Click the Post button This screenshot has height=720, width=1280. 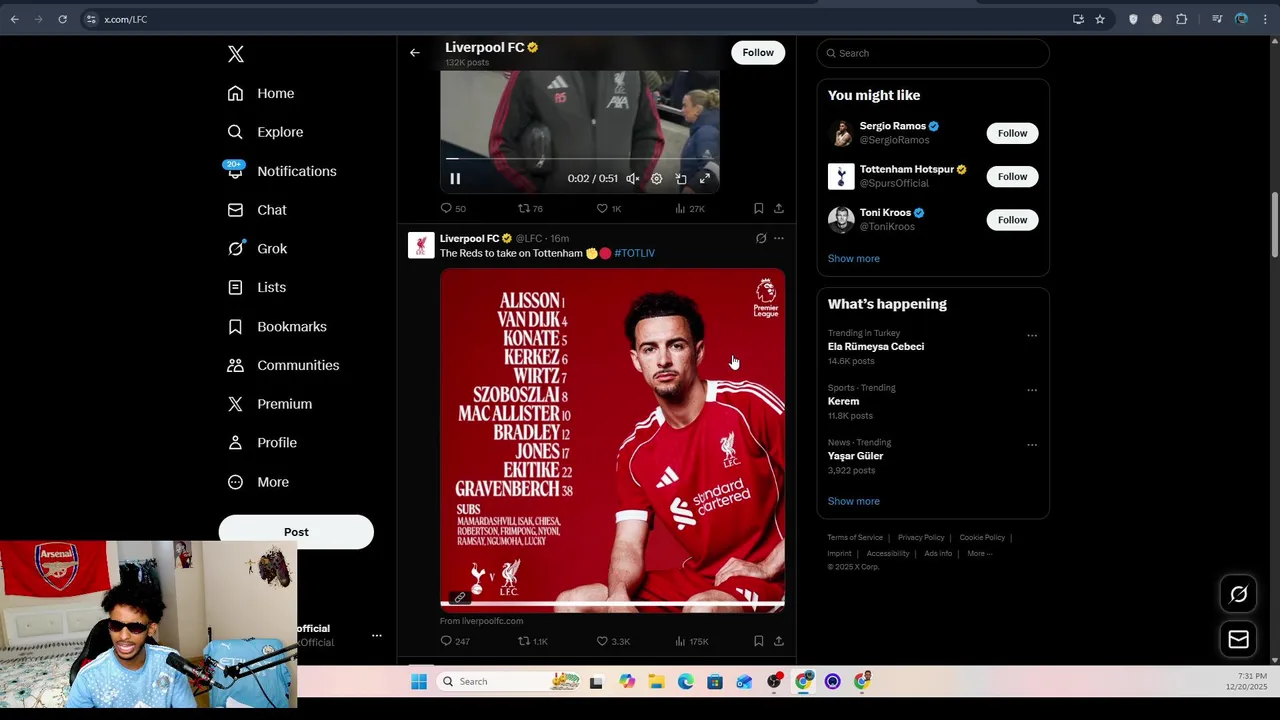(296, 532)
